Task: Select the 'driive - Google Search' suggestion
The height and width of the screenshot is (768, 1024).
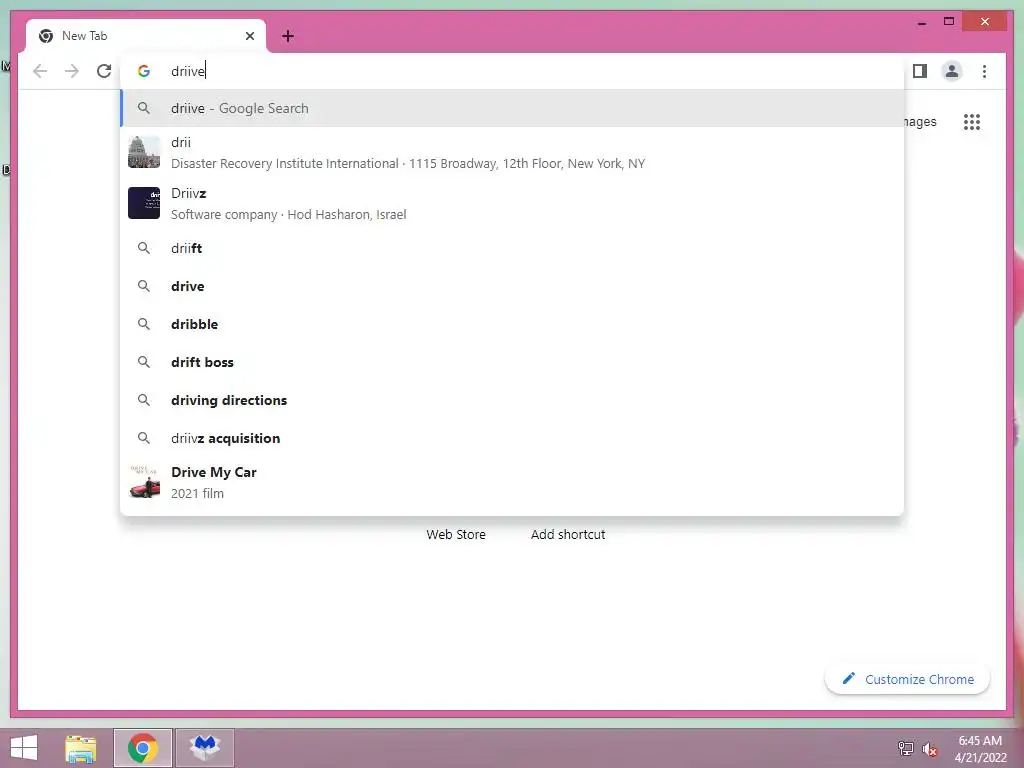Action: click(x=512, y=108)
